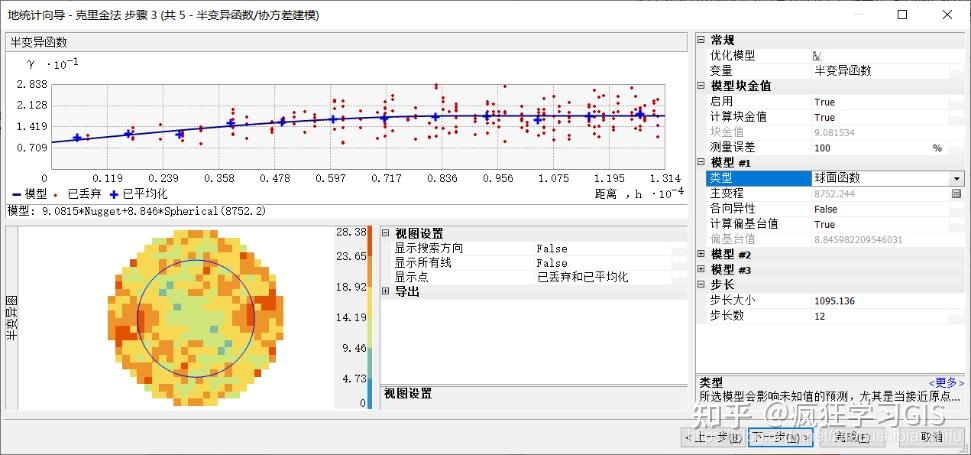
Task: Click the 14.19 color legend label
Action: coord(351,318)
